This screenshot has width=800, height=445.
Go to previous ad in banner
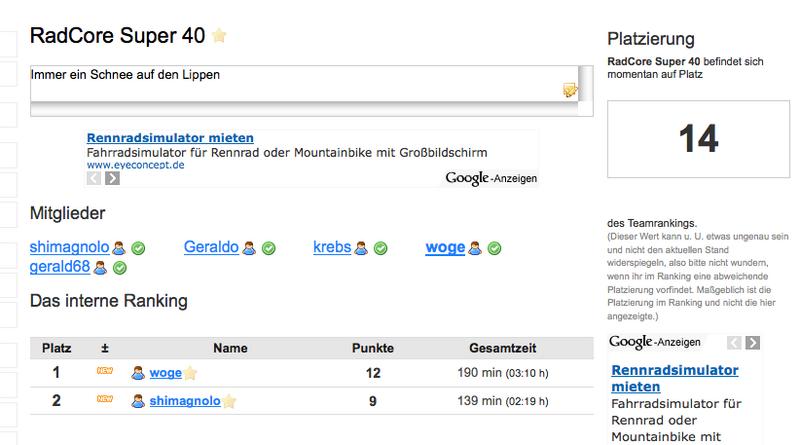(x=94, y=178)
